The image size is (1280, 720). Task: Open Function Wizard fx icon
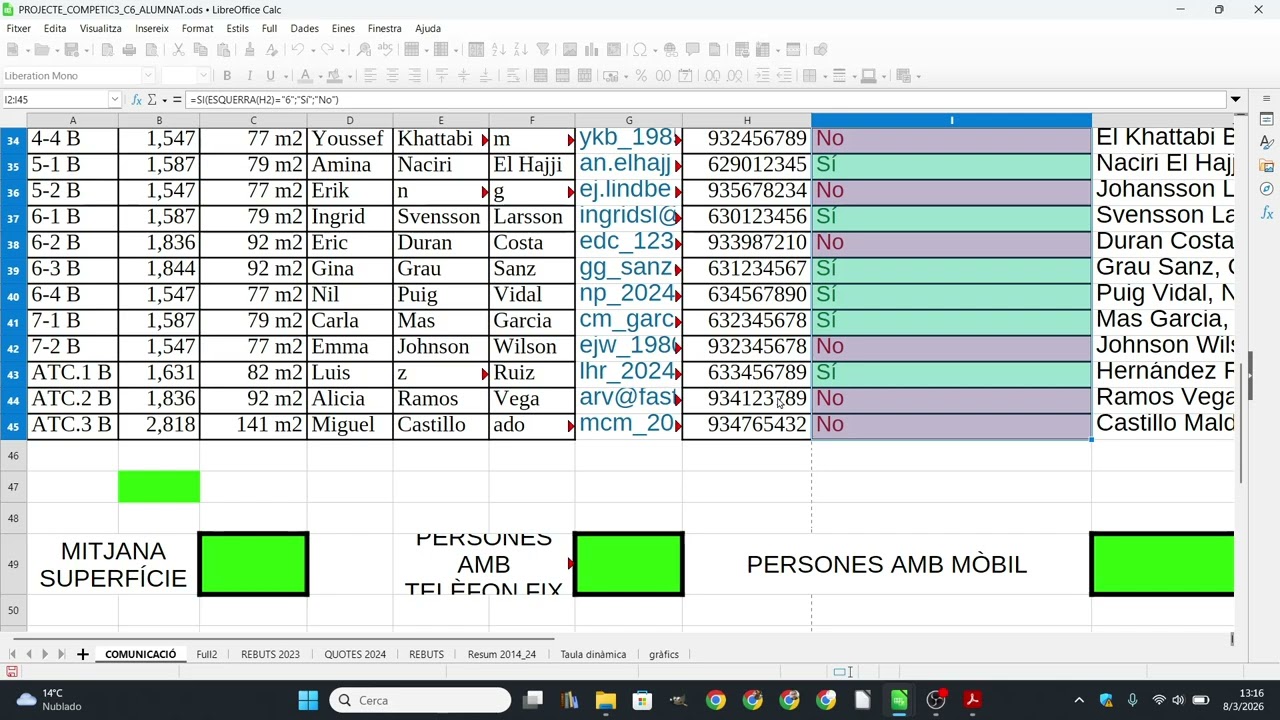[x=136, y=99]
